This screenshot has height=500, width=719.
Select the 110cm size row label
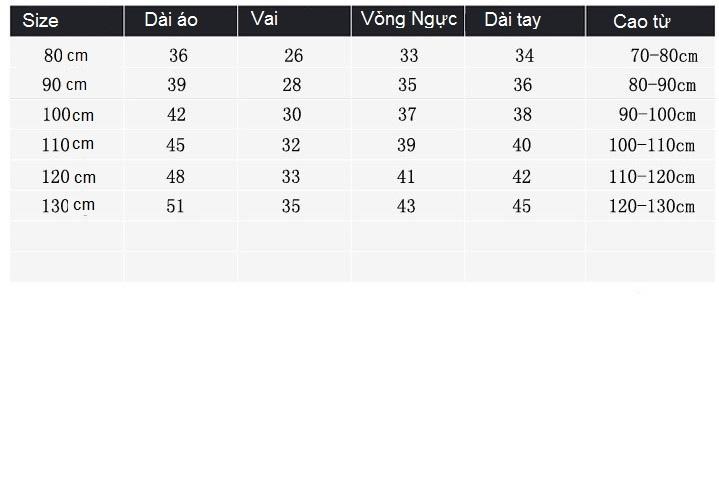point(68,144)
